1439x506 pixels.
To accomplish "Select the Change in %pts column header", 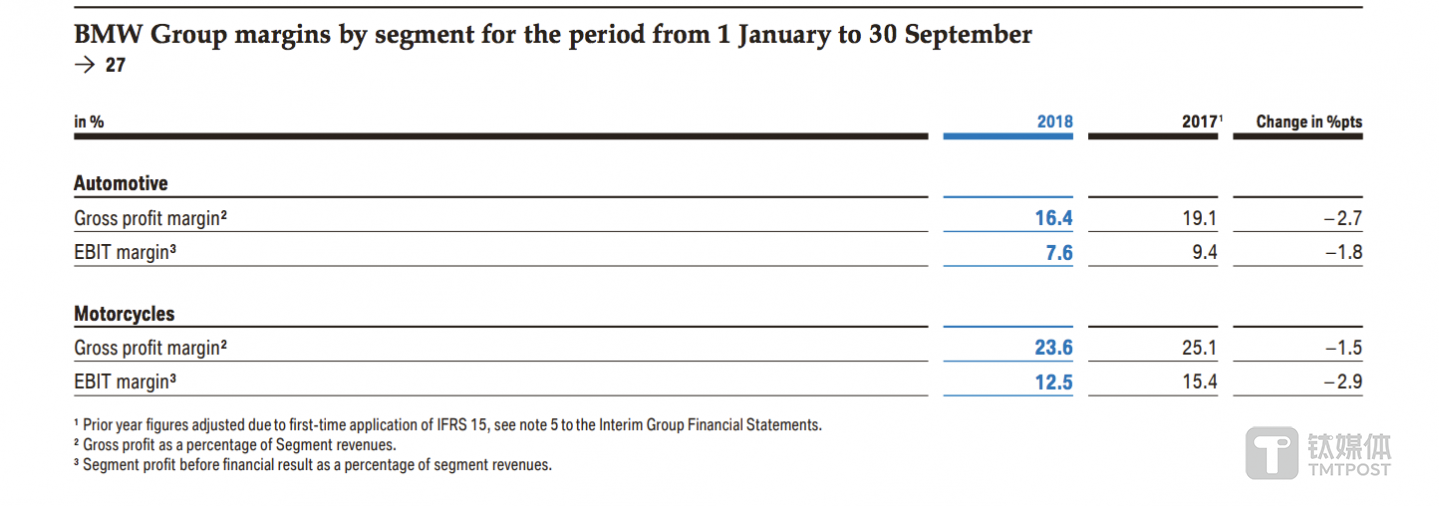I will coord(1309,122).
